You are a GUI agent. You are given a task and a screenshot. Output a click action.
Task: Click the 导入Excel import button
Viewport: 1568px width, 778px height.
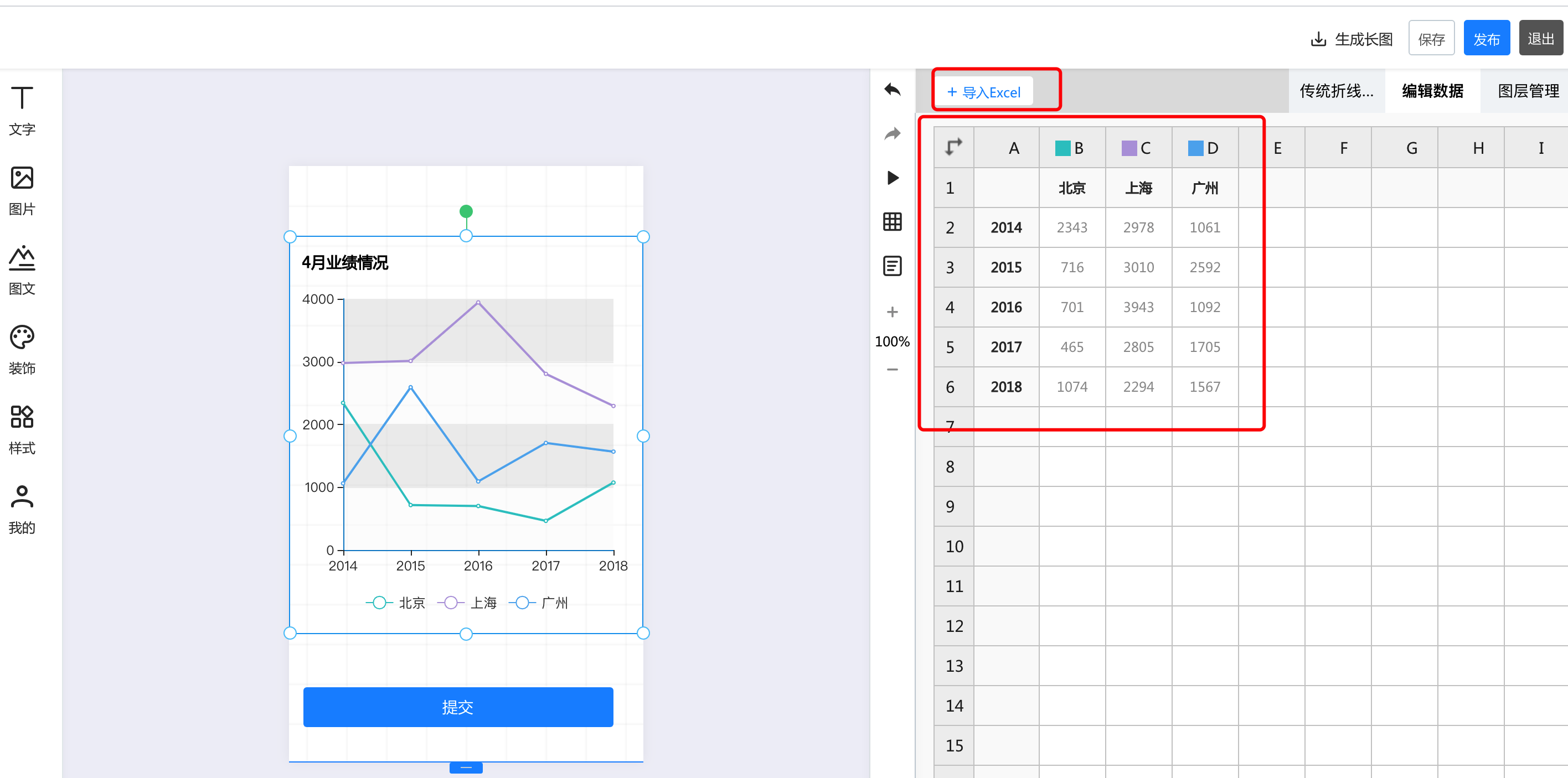984,92
